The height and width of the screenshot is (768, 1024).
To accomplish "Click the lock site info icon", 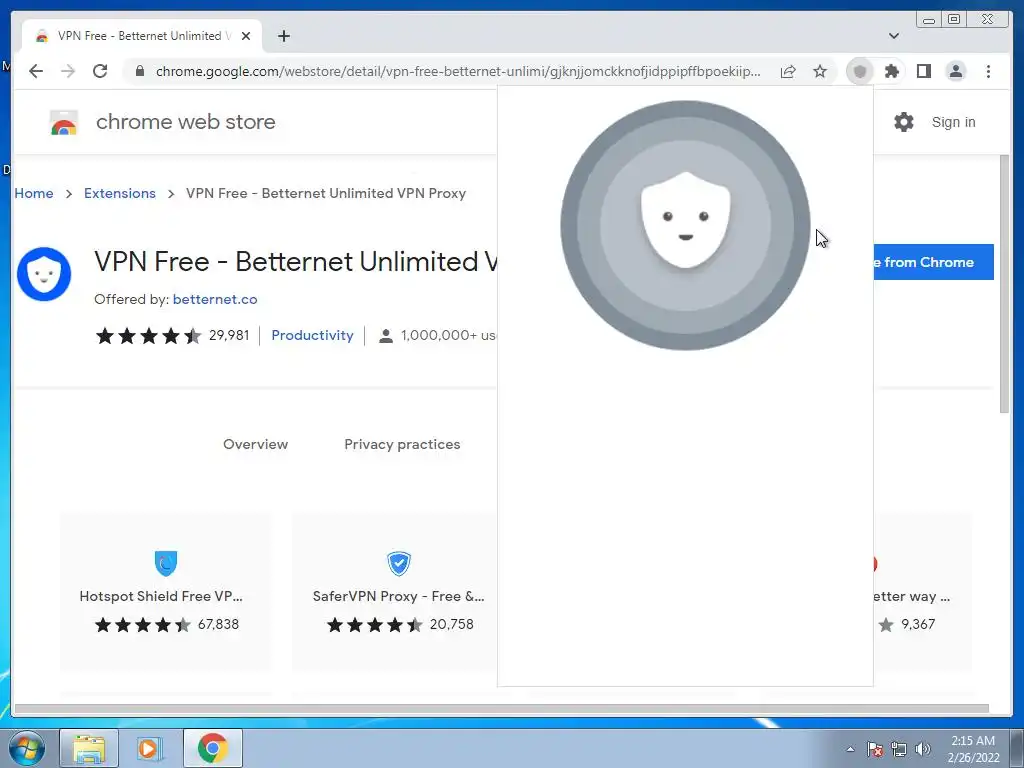I will pyautogui.click(x=140, y=71).
